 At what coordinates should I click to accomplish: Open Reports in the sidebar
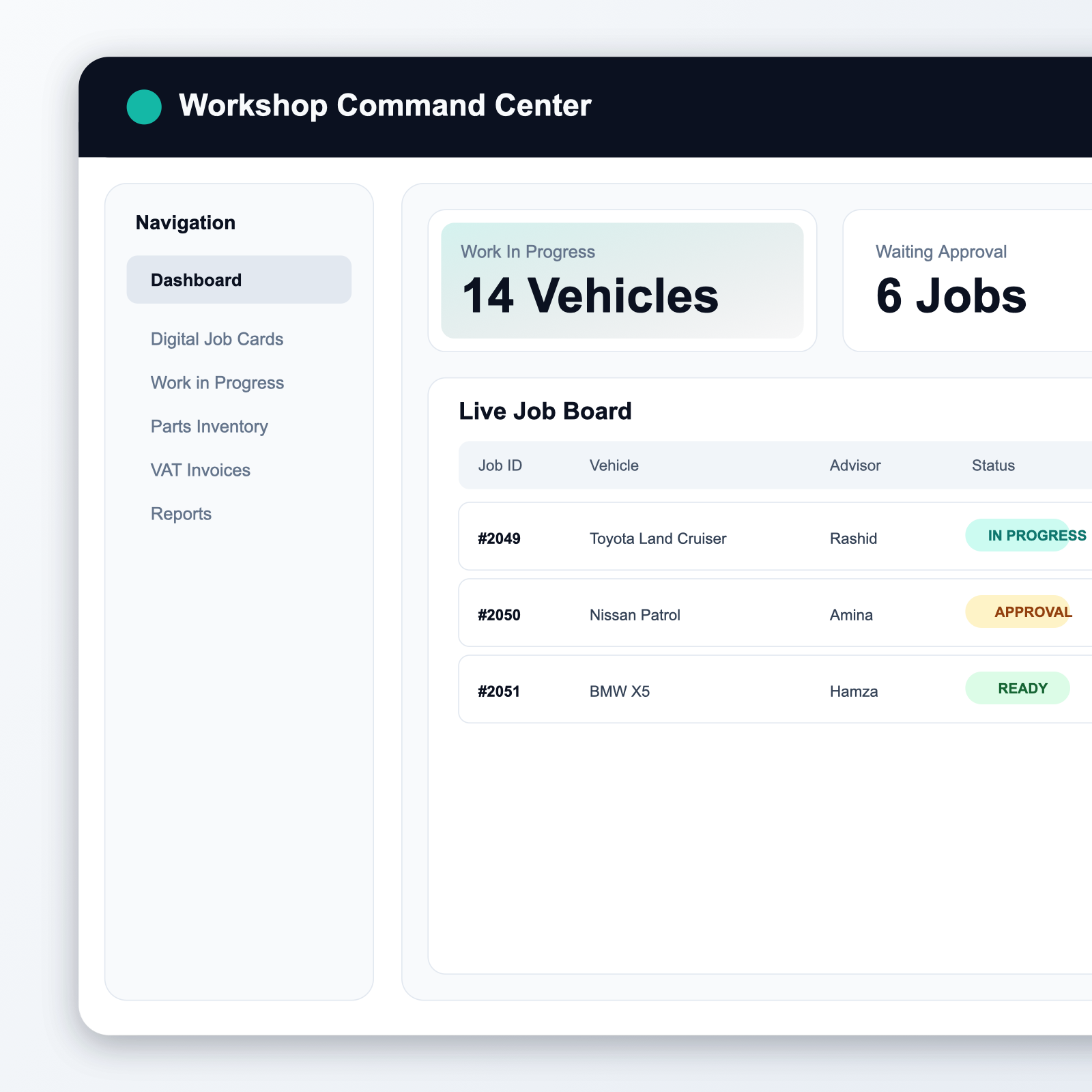[x=181, y=514]
